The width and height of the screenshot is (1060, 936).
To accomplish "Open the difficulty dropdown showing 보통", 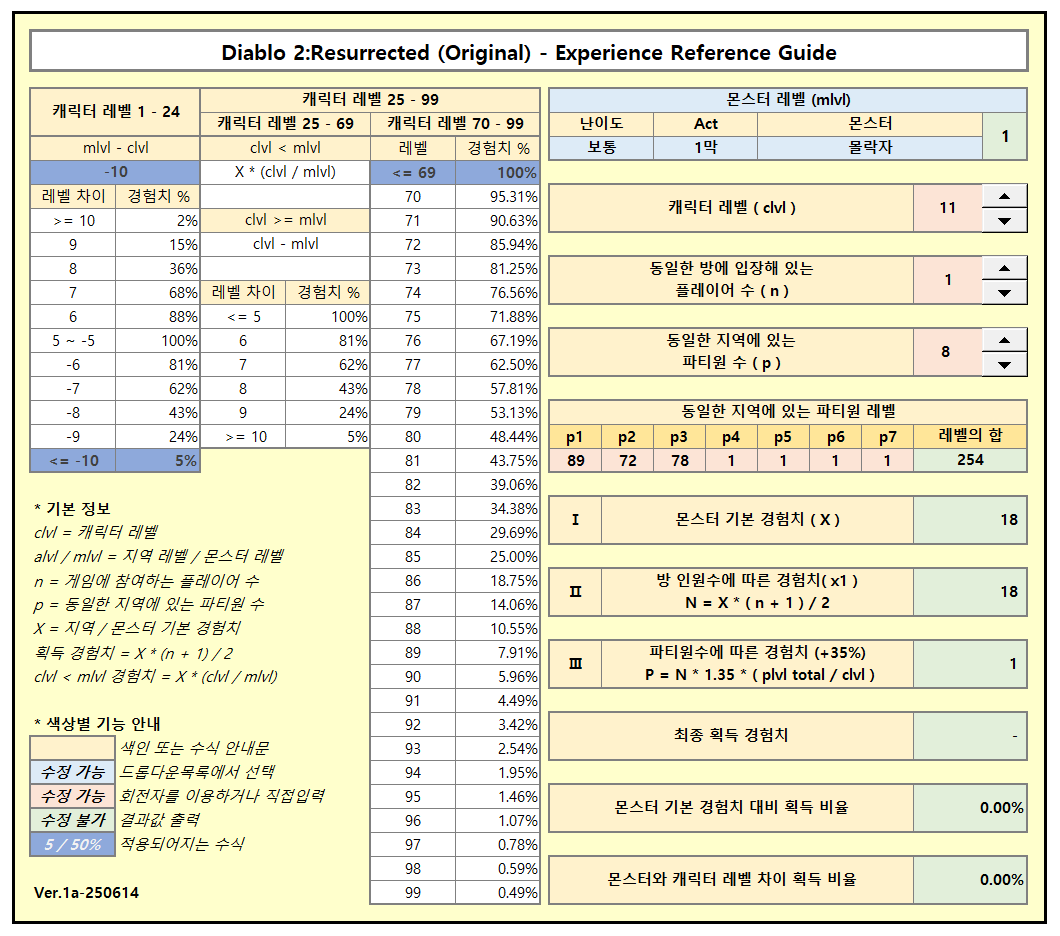I will (x=601, y=147).
